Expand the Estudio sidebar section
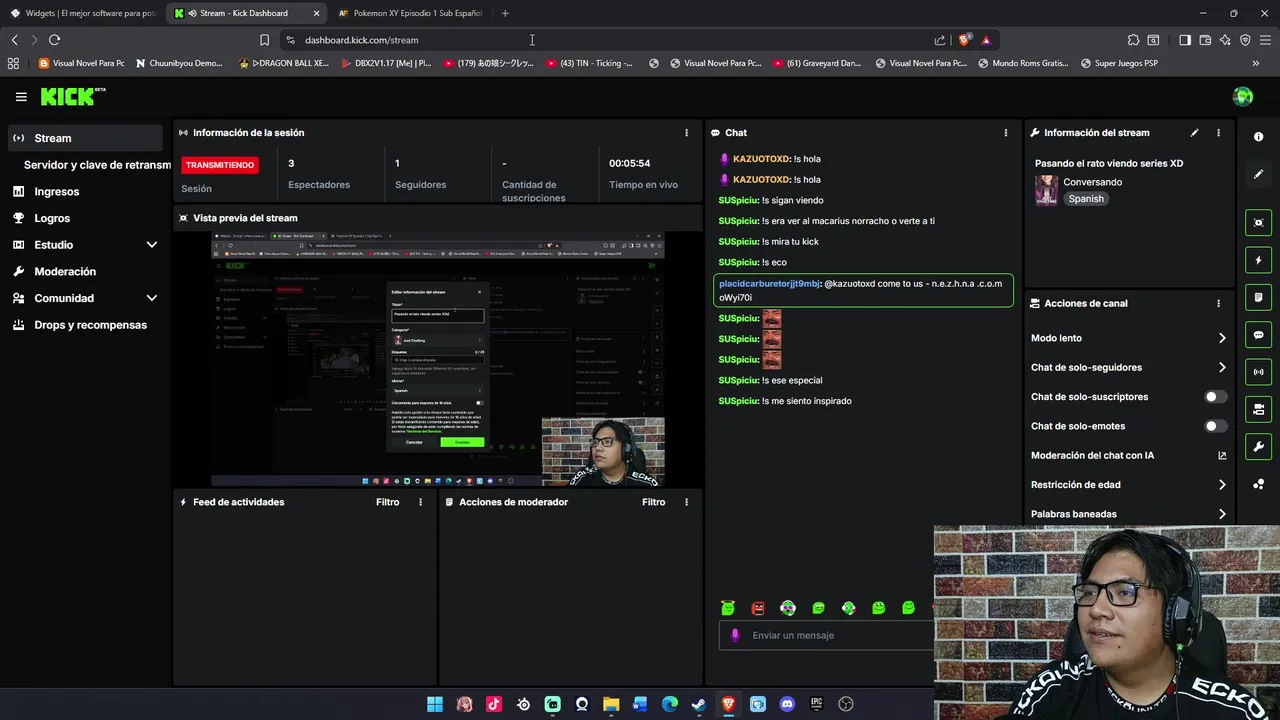 tap(152, 245)
